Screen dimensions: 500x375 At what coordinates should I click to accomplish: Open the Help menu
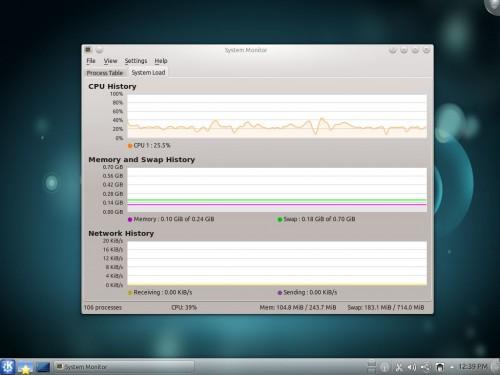point(161,61)
